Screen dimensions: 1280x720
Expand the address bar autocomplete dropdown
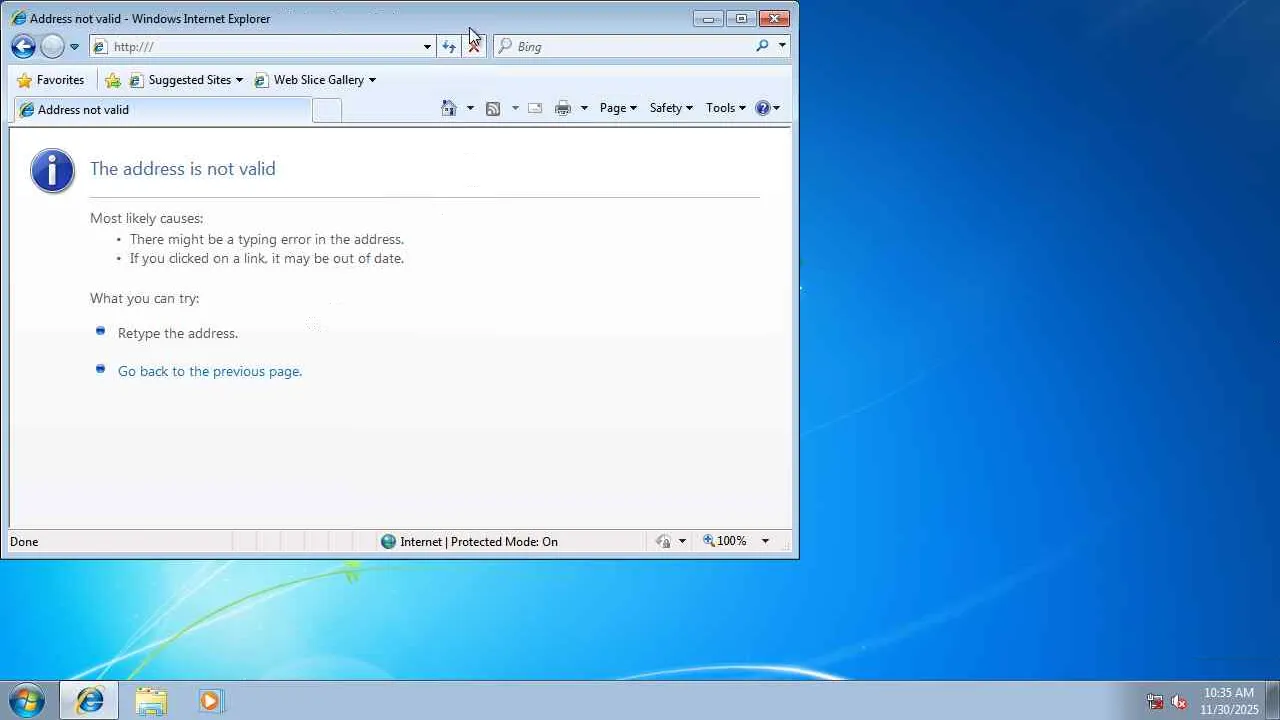coord(427,47)
